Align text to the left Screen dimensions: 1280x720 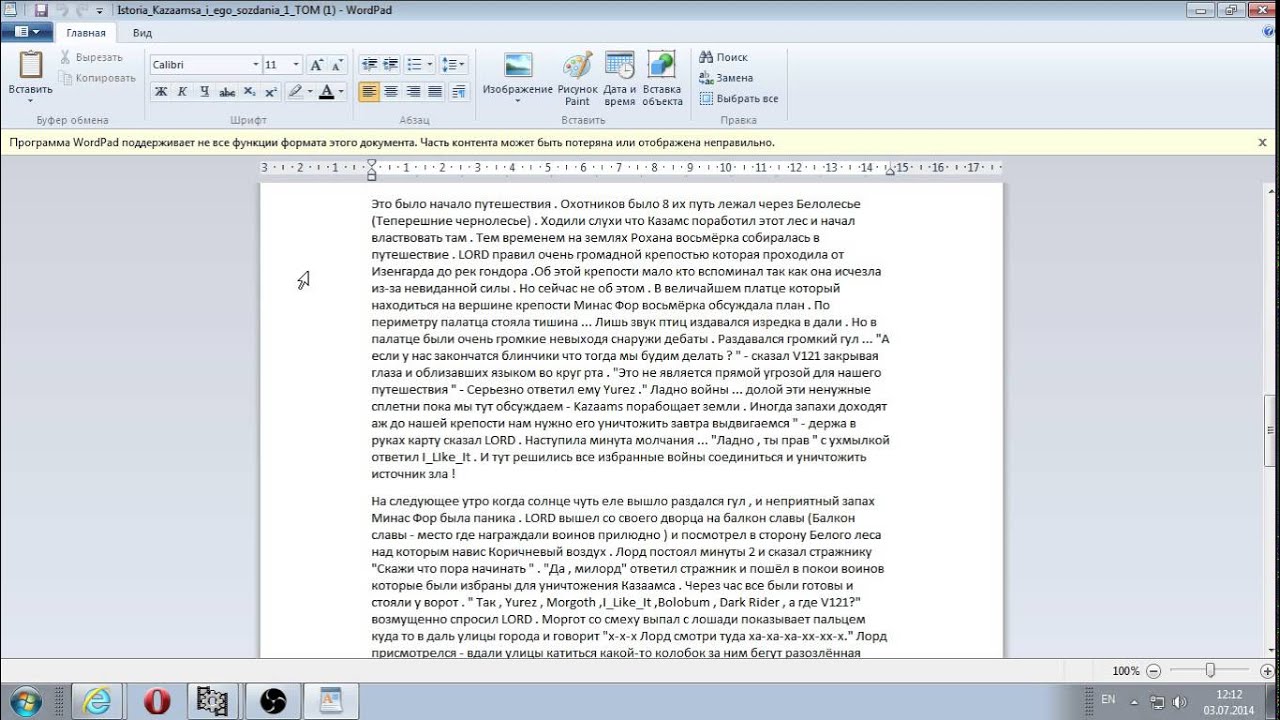pos(370,91)
